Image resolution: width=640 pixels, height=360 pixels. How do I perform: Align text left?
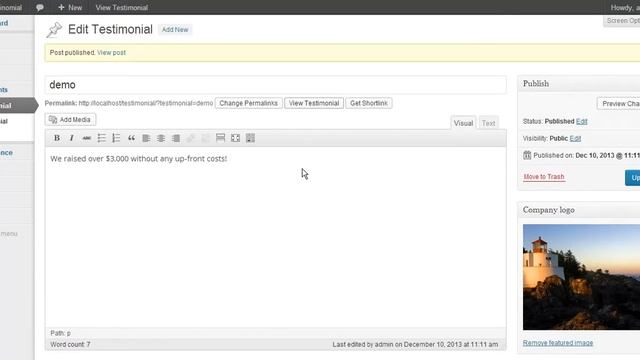(146, 138)
